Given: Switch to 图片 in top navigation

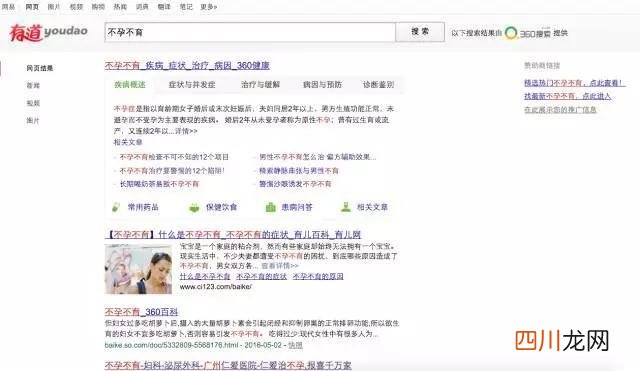Looking at the screenshot, I should pos(54,7).
